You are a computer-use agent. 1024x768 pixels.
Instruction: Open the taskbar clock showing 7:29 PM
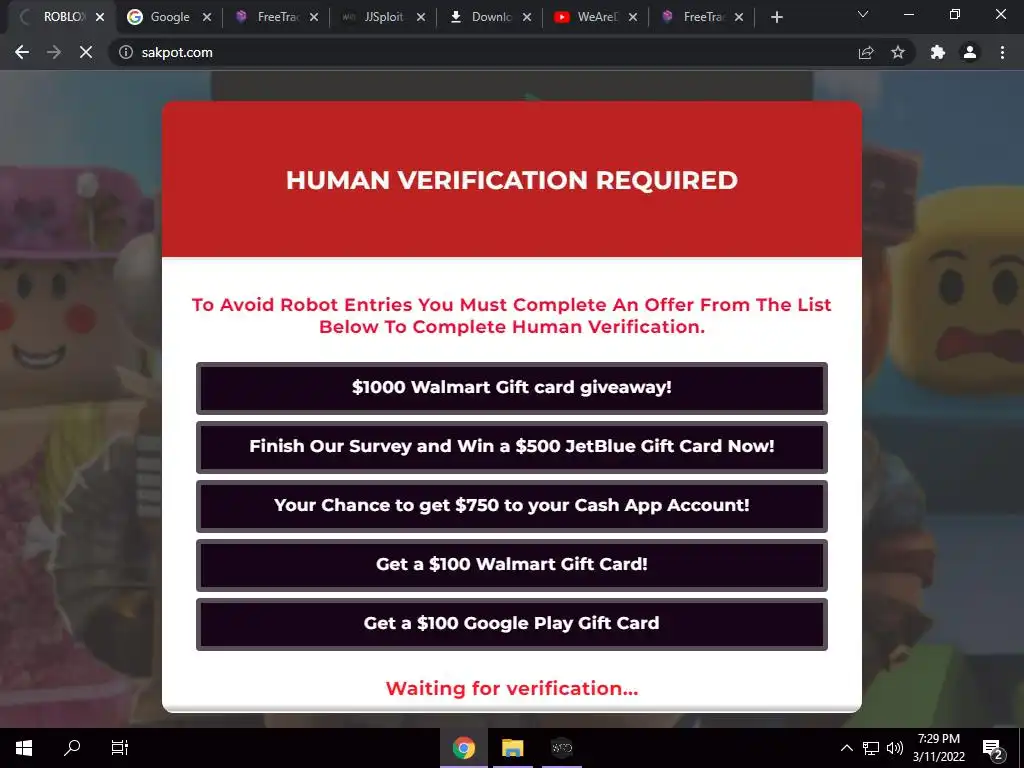coord(938,748)
